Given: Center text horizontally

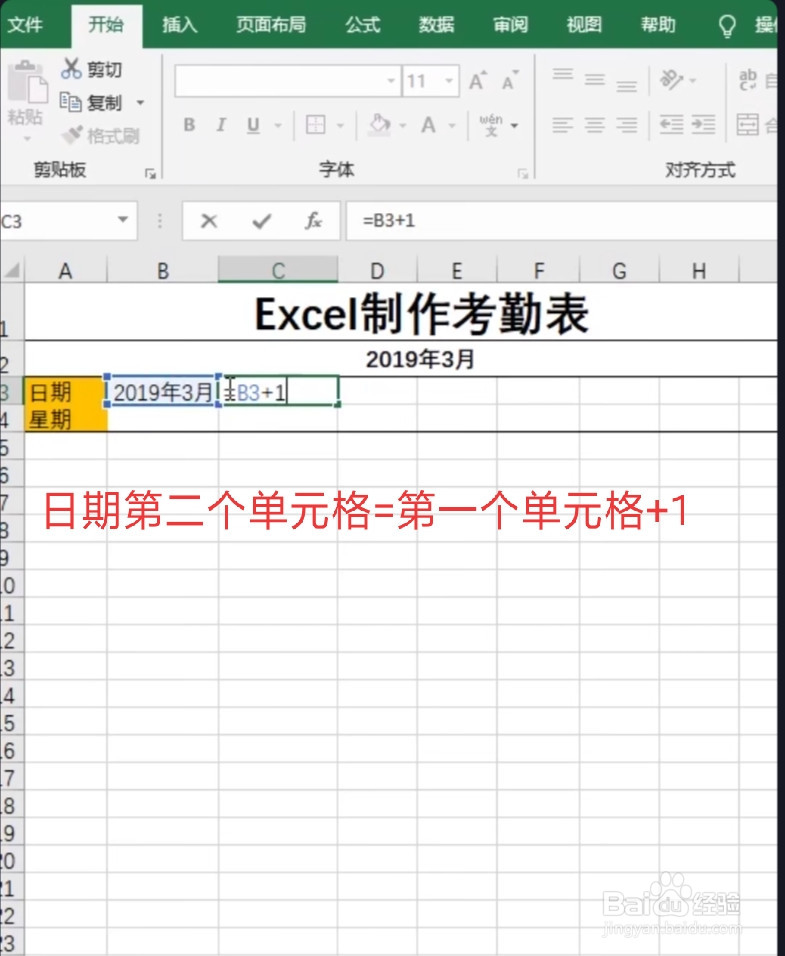Looking at the screenshot, I should (594, 125).
